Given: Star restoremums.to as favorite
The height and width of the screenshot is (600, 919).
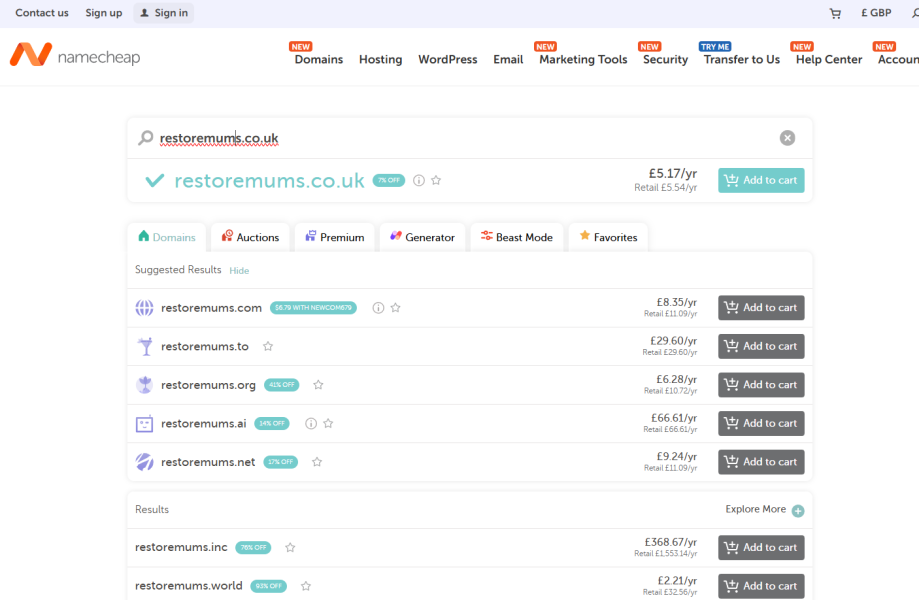Looking at the screenshot, I should [268, 346].
